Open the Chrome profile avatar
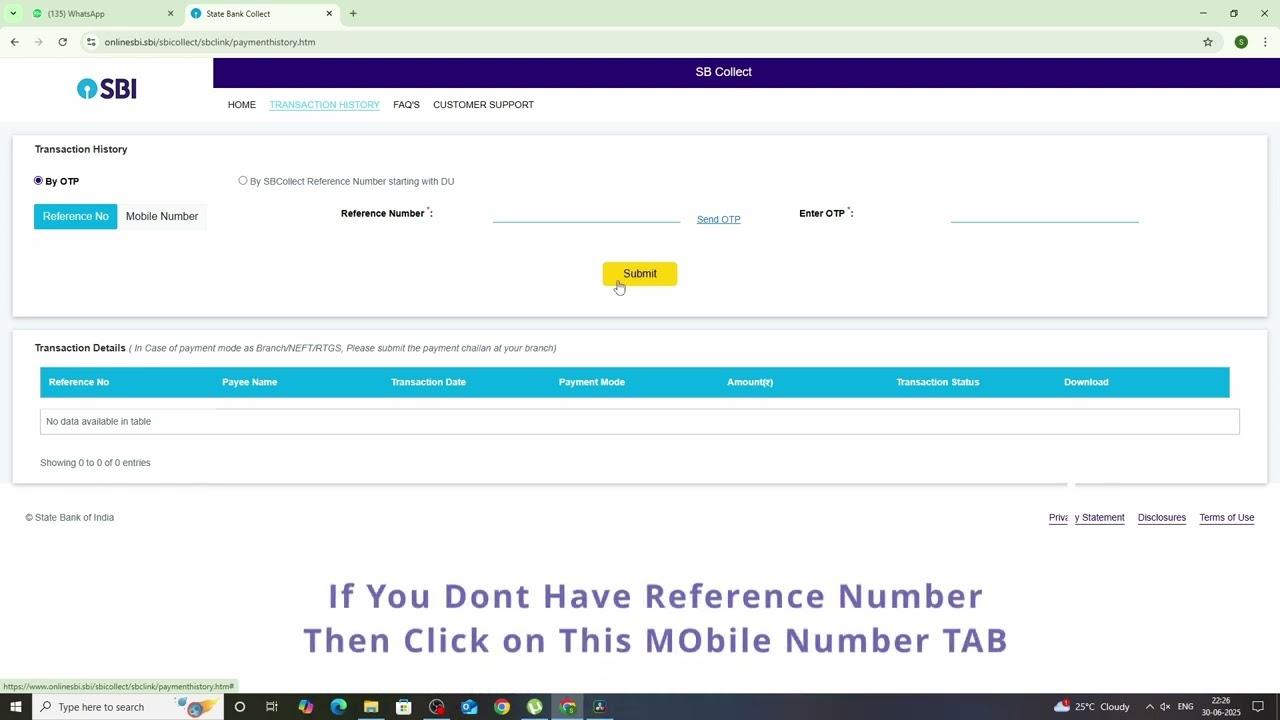The width and height of the screenshot is (1280, 720). [x=1241, y=42]
